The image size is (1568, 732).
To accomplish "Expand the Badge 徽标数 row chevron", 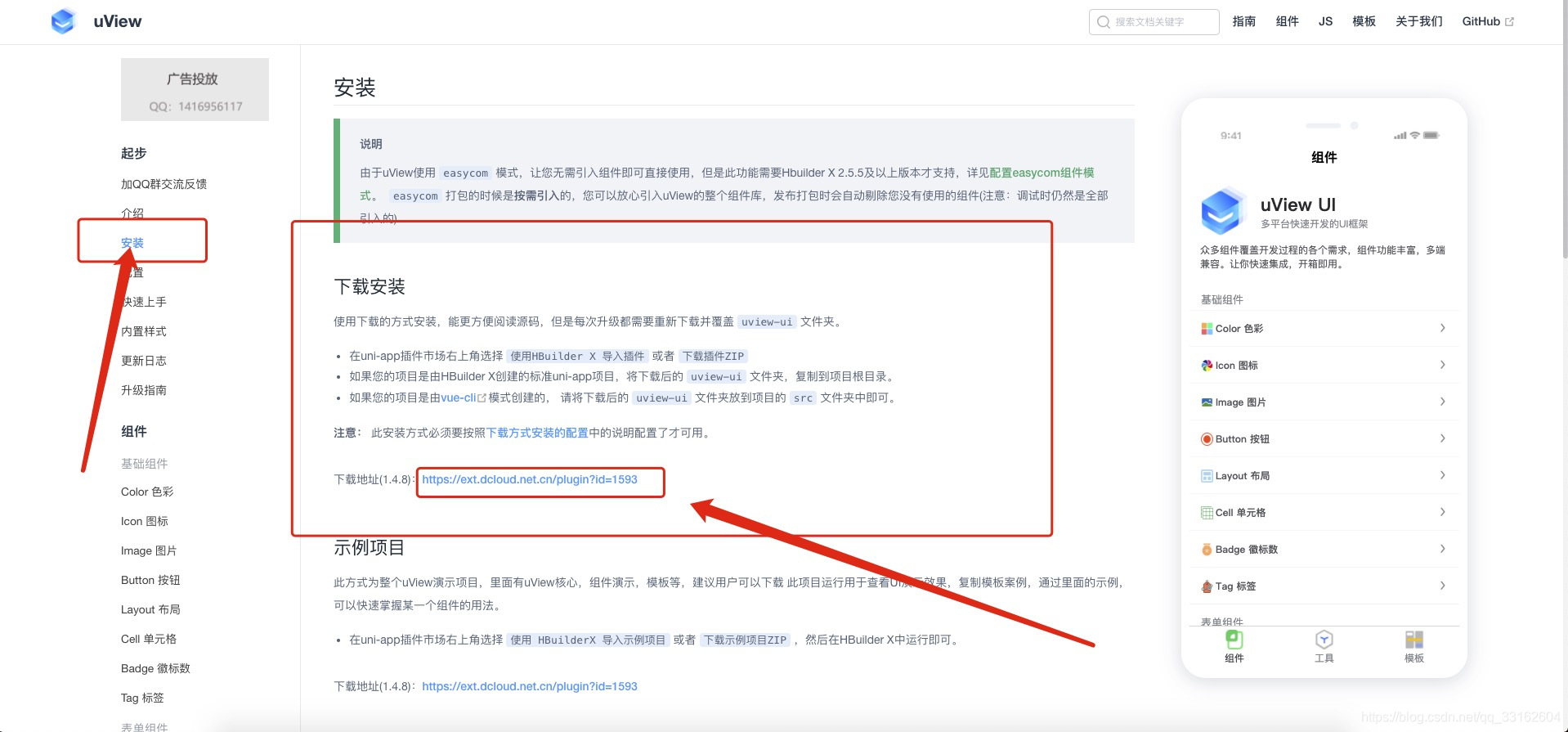I will click(1442, 549).
